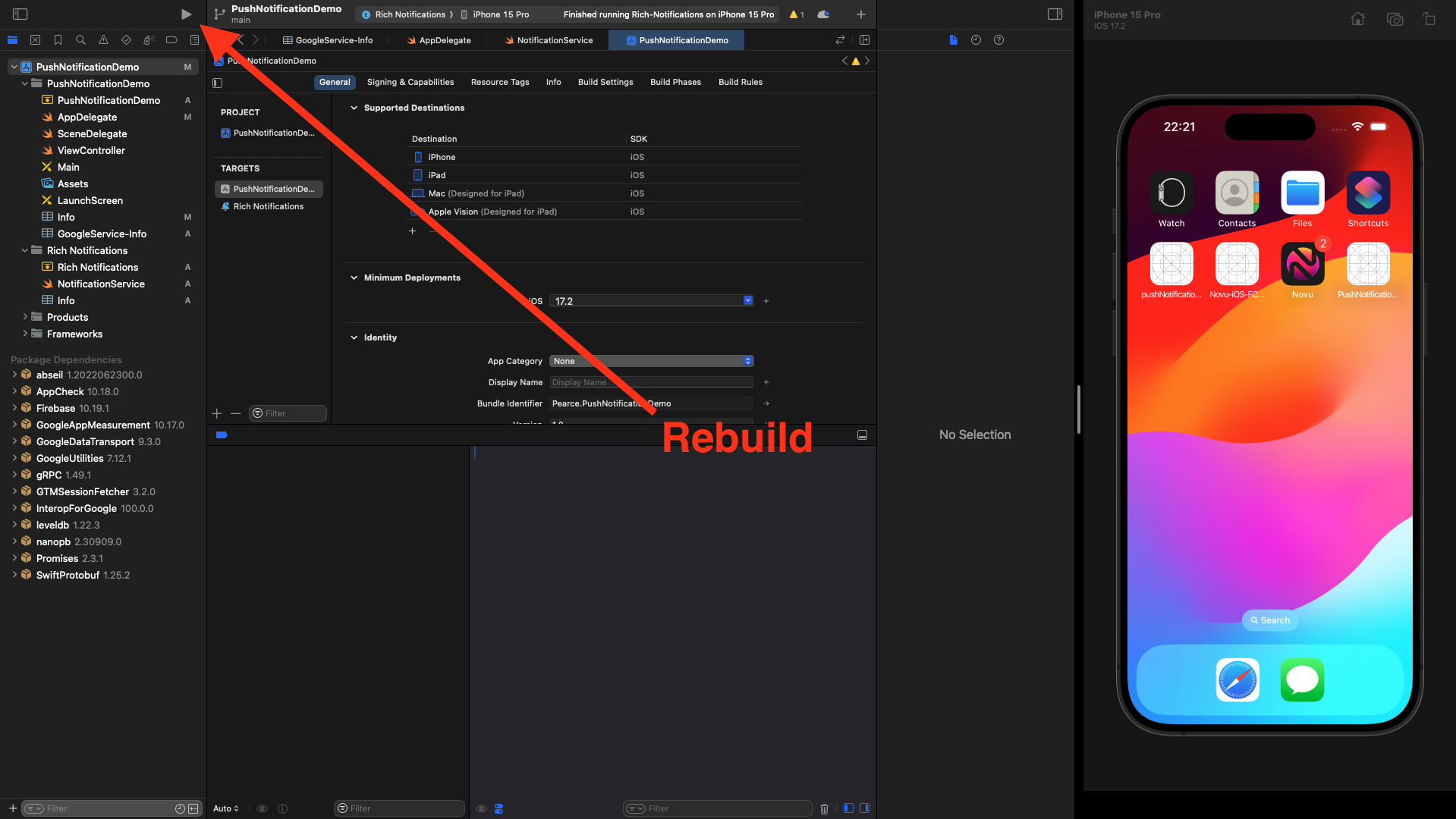Viewport: 1456px width, 819px height.
Task: Open the Signing & Capabilities tab
Action: pyautogui.click(x=410, y=82)
